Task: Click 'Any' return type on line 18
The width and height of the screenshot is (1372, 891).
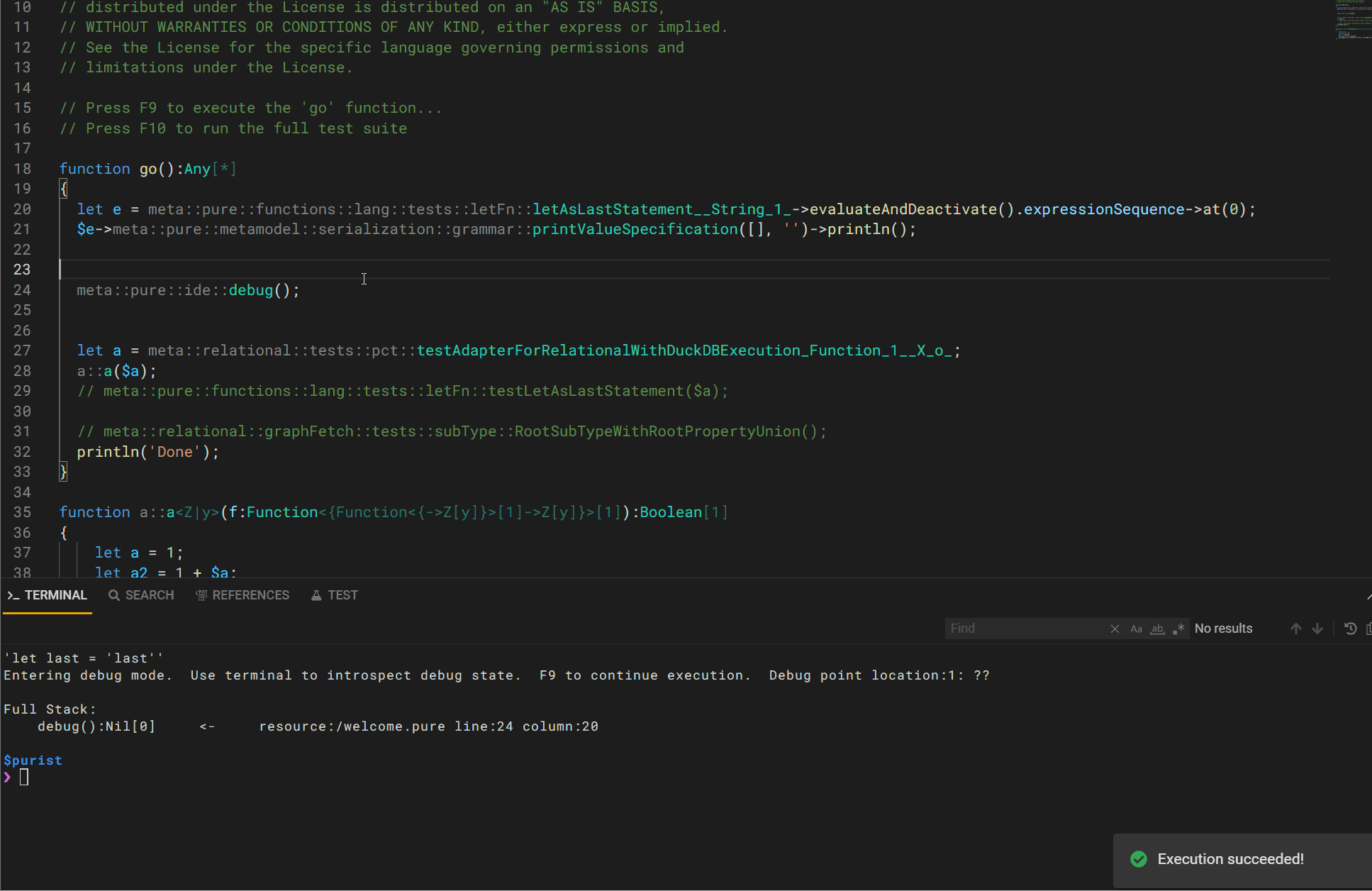Action: point(197,169)
